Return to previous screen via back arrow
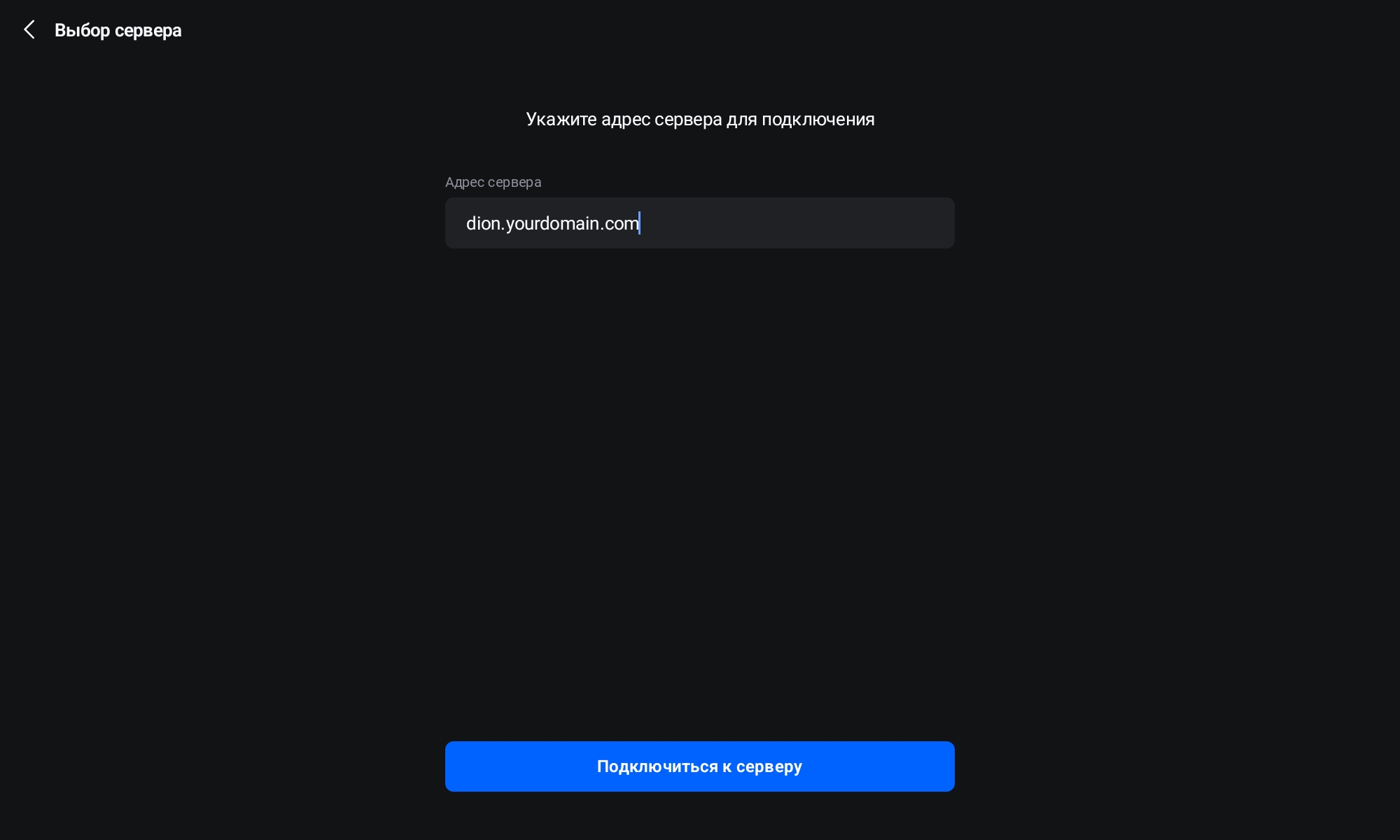The width and height of the screenshot is (1400, 840). pyautogui.click(x=29, y=30)
